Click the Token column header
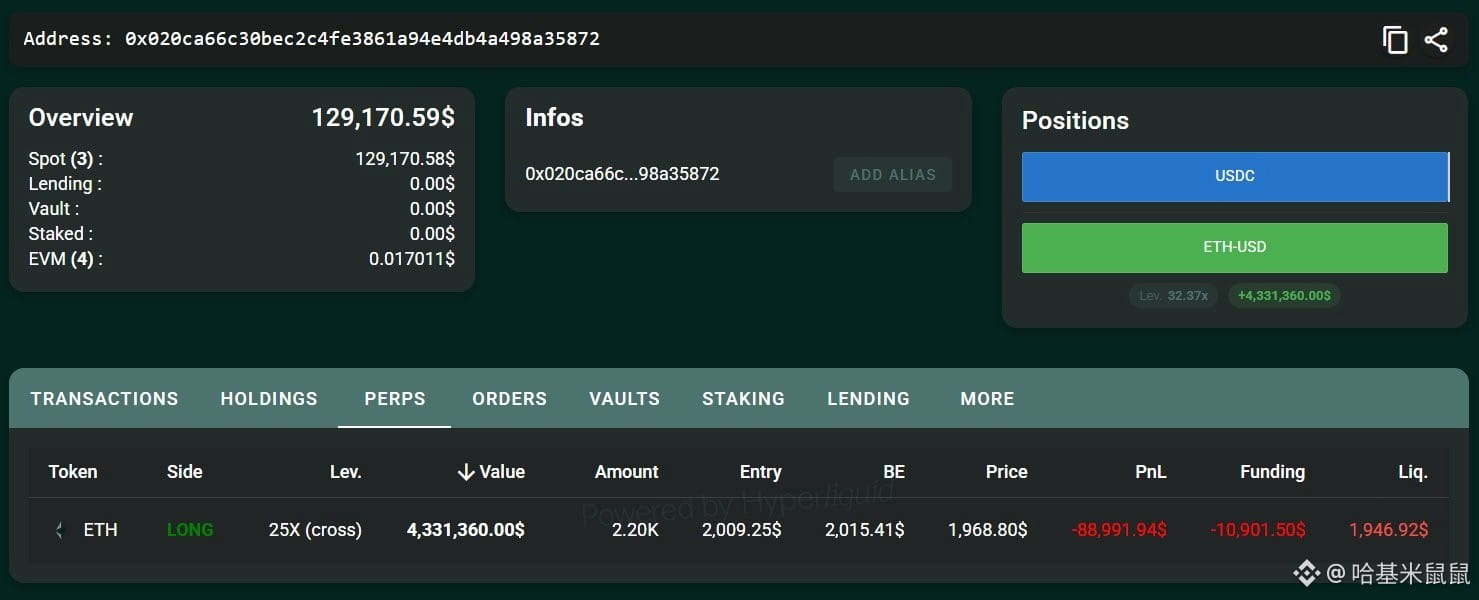The image size is (1479, 600). coord(73,472)
